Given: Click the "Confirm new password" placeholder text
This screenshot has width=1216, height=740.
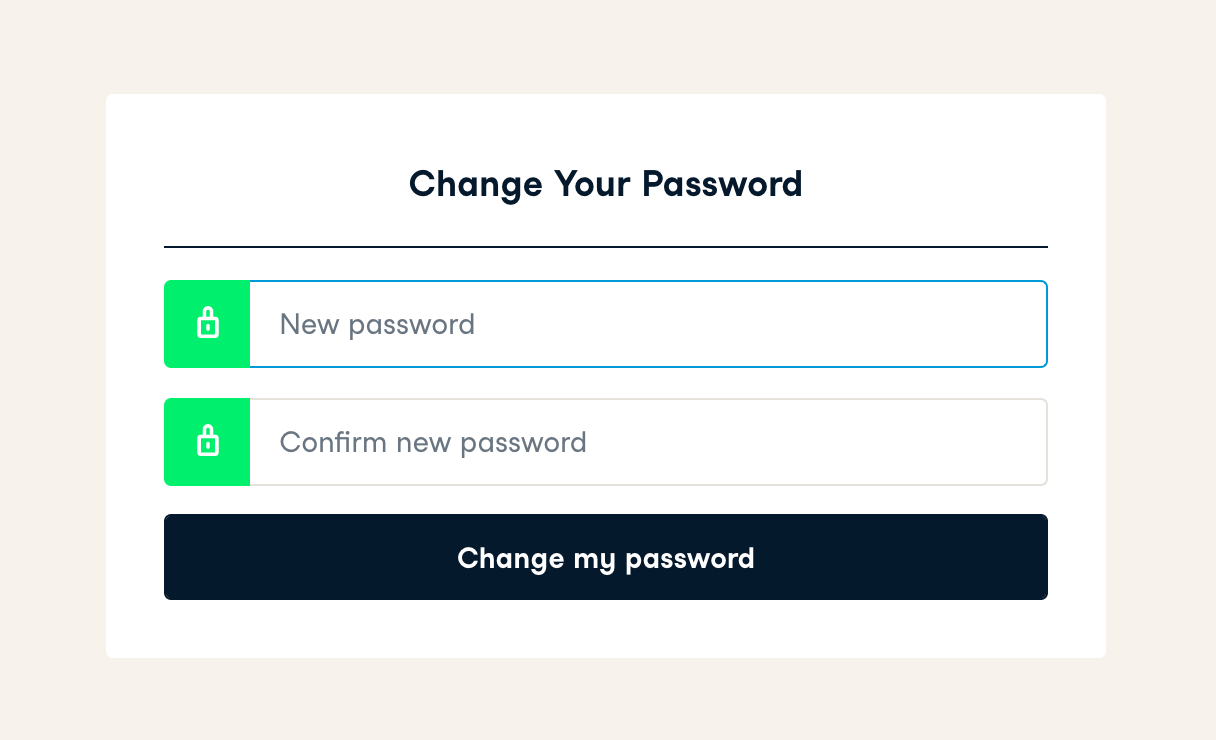Looking at the screenshot, I should [433, 442].
